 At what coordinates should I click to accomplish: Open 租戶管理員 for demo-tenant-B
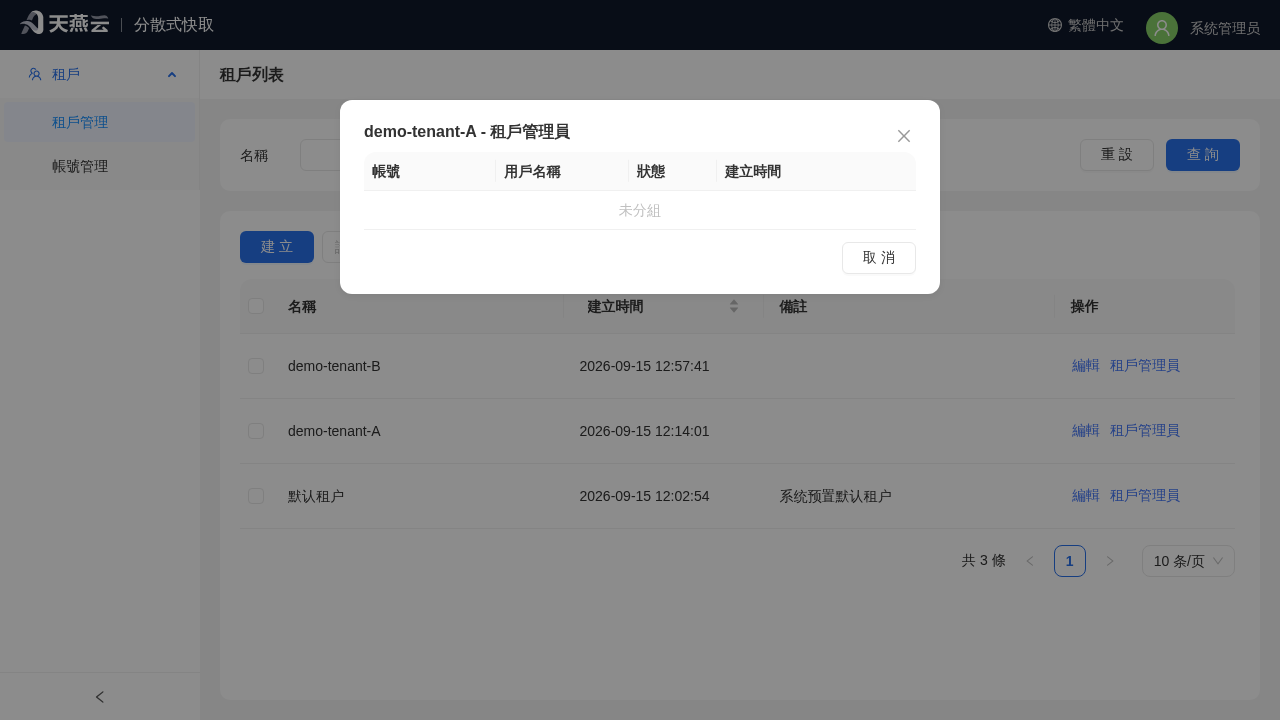(x=1145, y=366)
